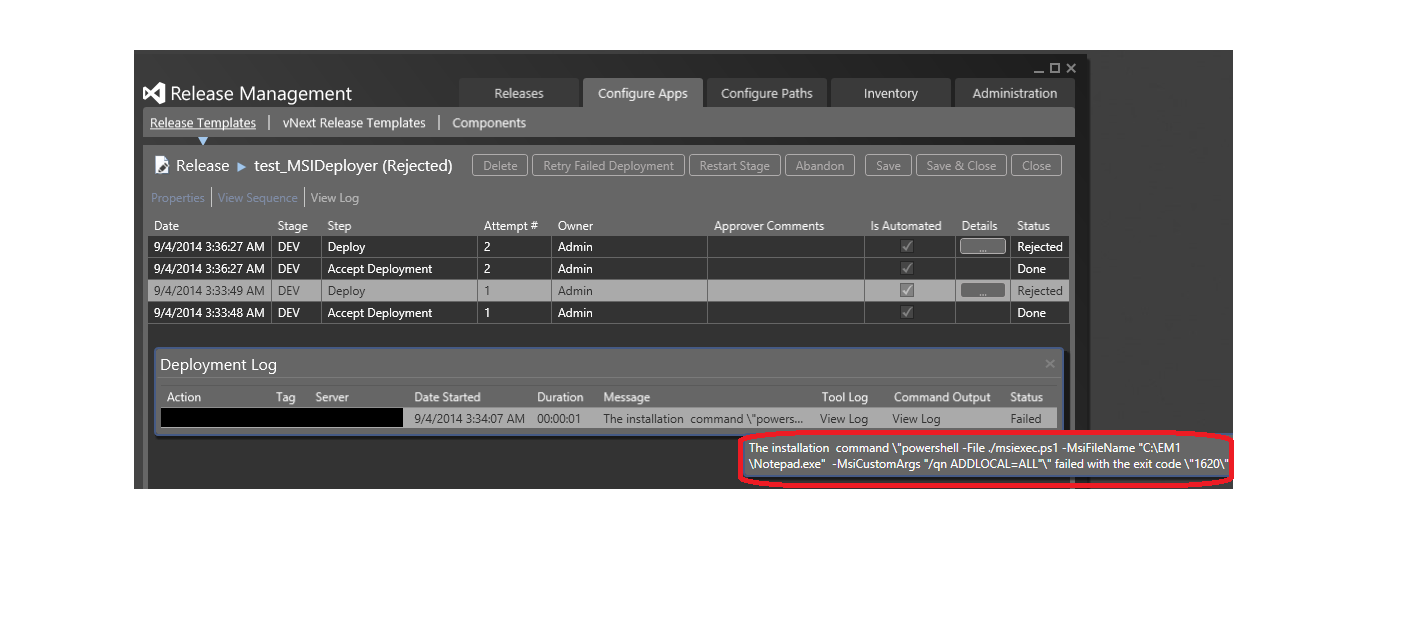Click the test_MSIDeployer (Rejected) title
Viewport: 1423px width, 617px height.
click(x=353, y=166)
